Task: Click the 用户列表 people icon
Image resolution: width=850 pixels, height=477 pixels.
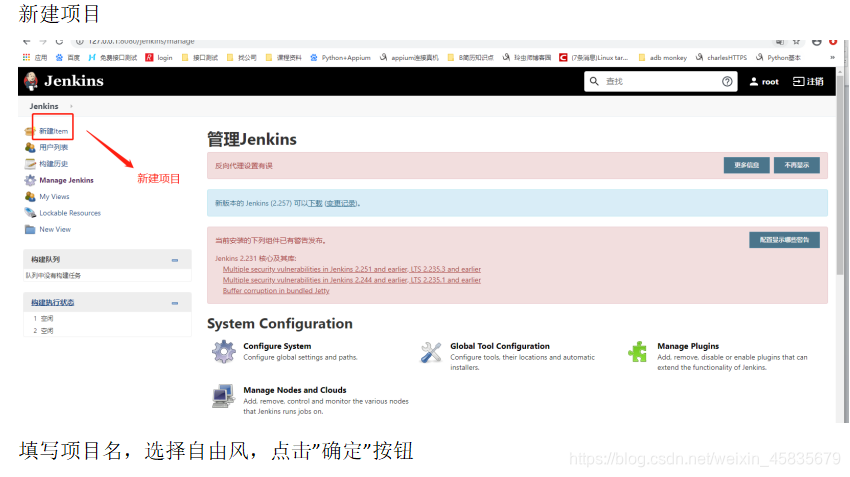Action: (30, 147)
